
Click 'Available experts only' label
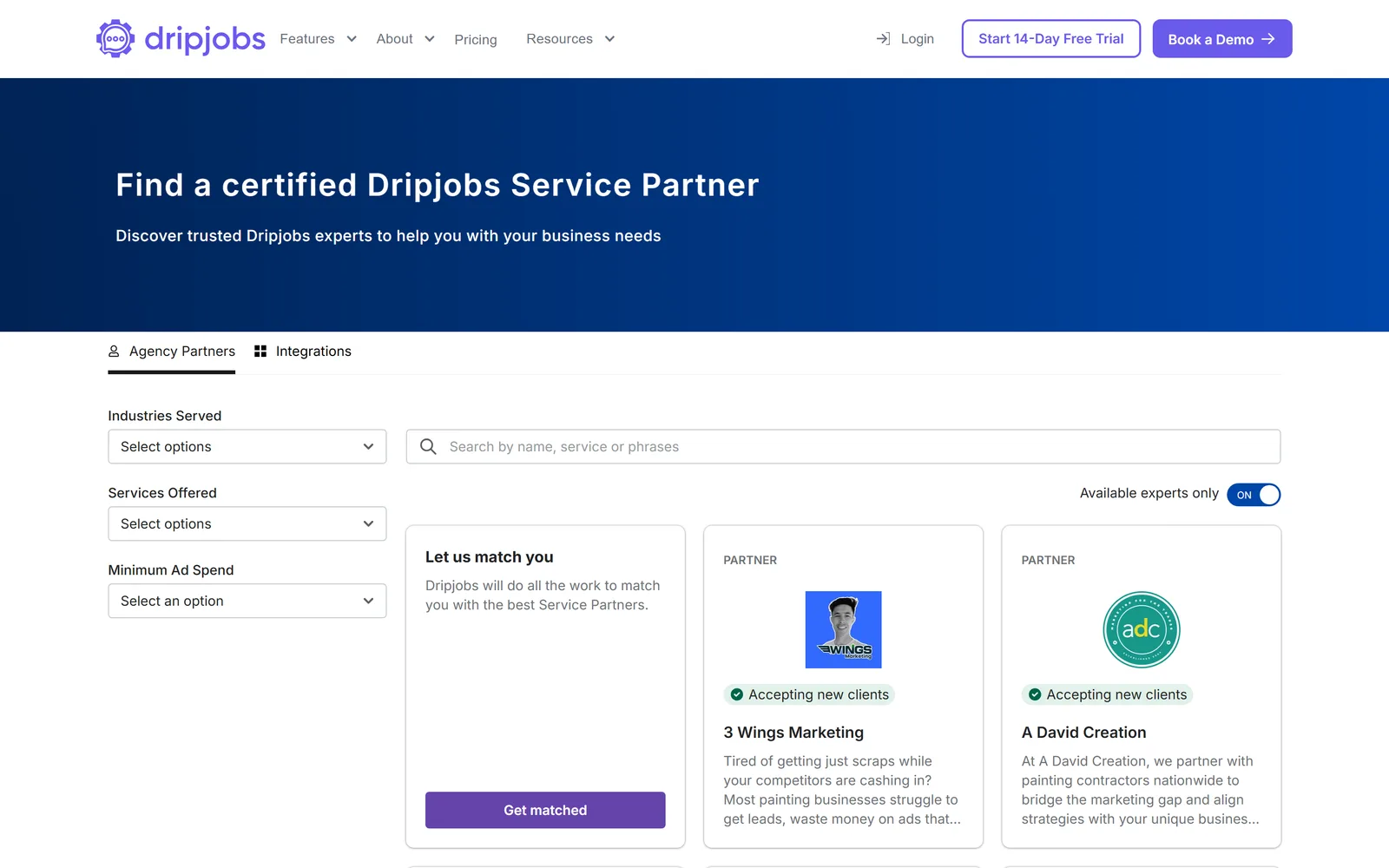[x=1149, y=493]
